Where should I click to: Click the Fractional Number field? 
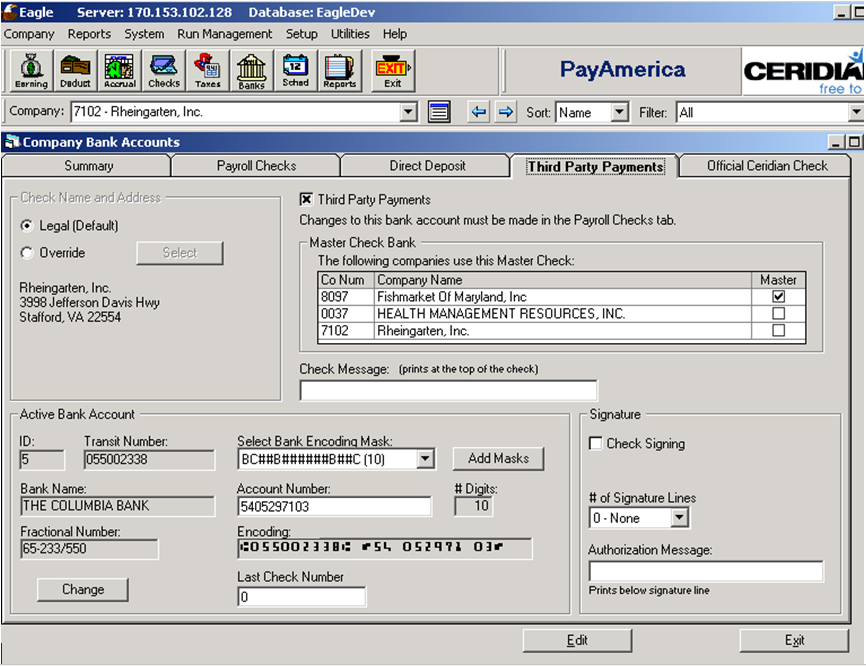pos(89,549)
